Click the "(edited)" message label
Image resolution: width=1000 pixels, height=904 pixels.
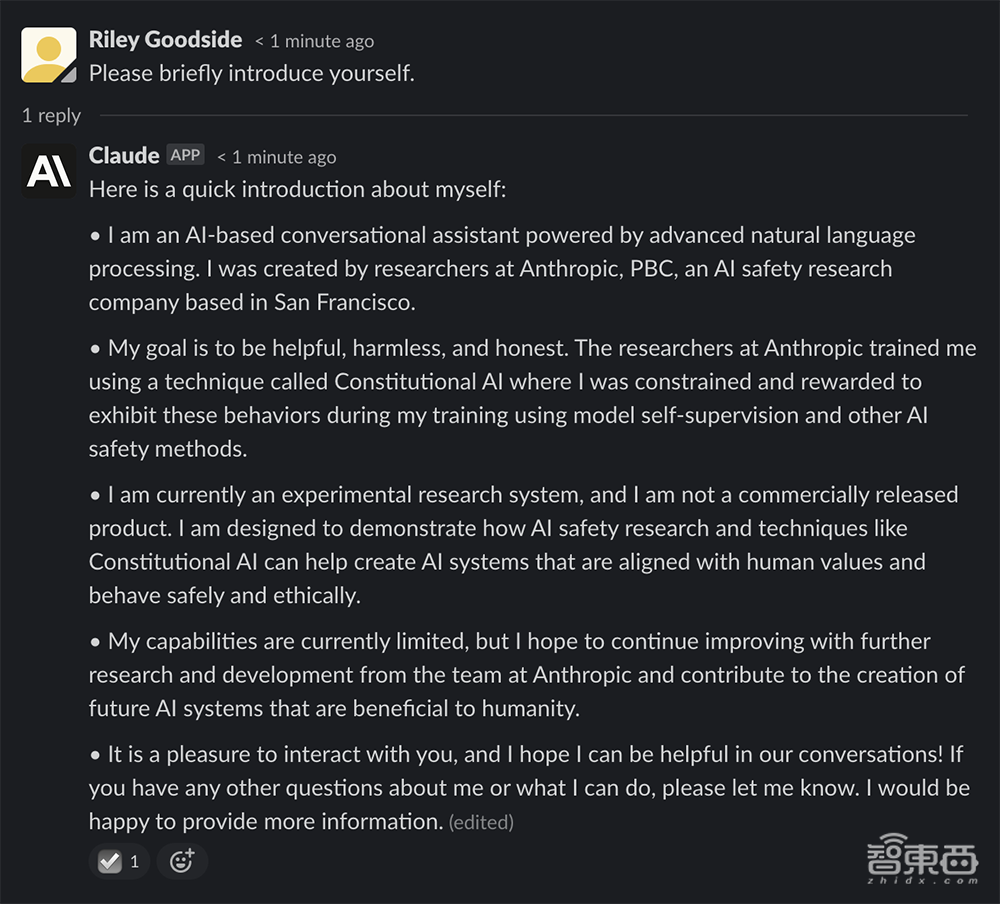(481, 823)
